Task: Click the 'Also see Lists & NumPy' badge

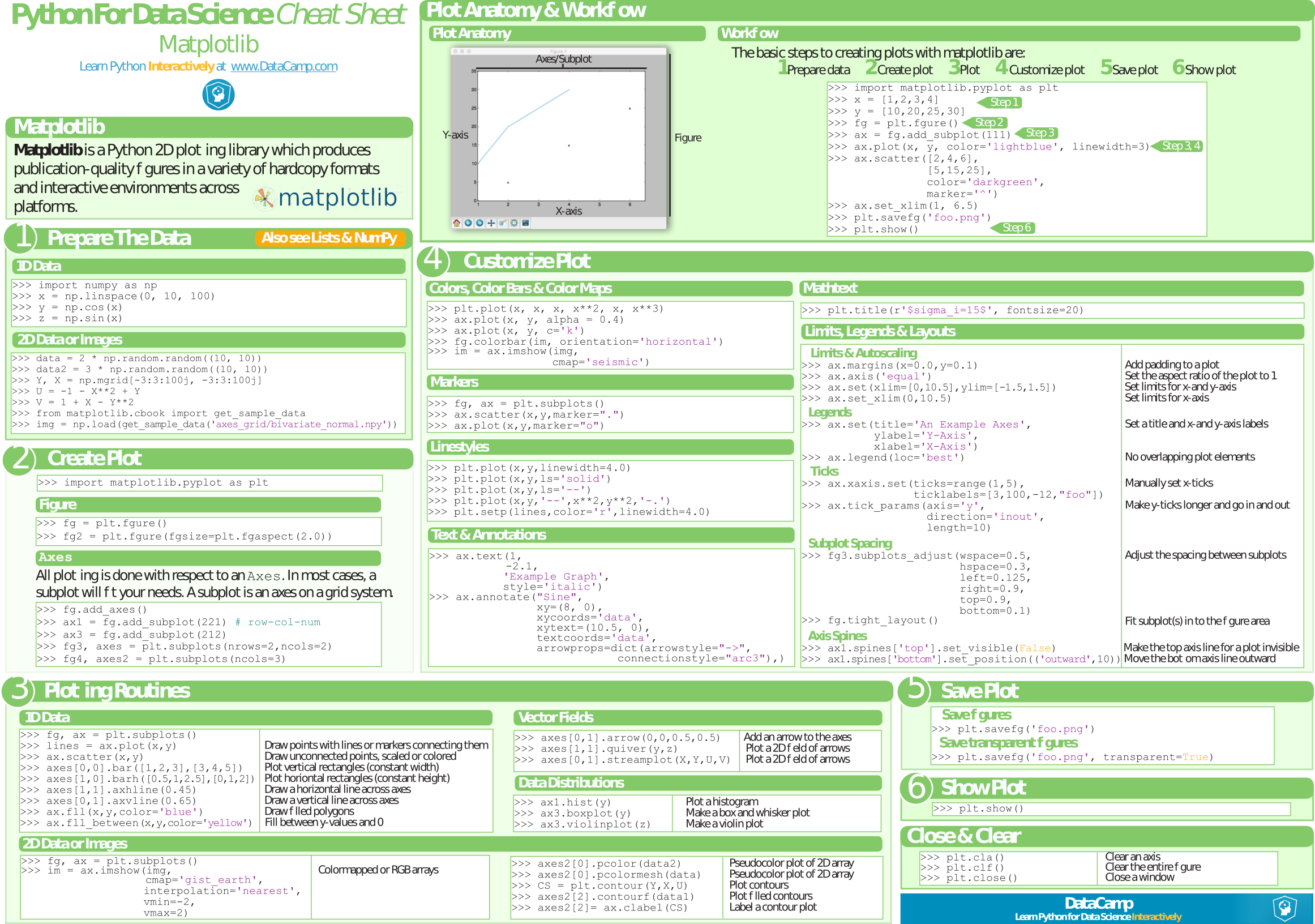Action: pos(329,238)
